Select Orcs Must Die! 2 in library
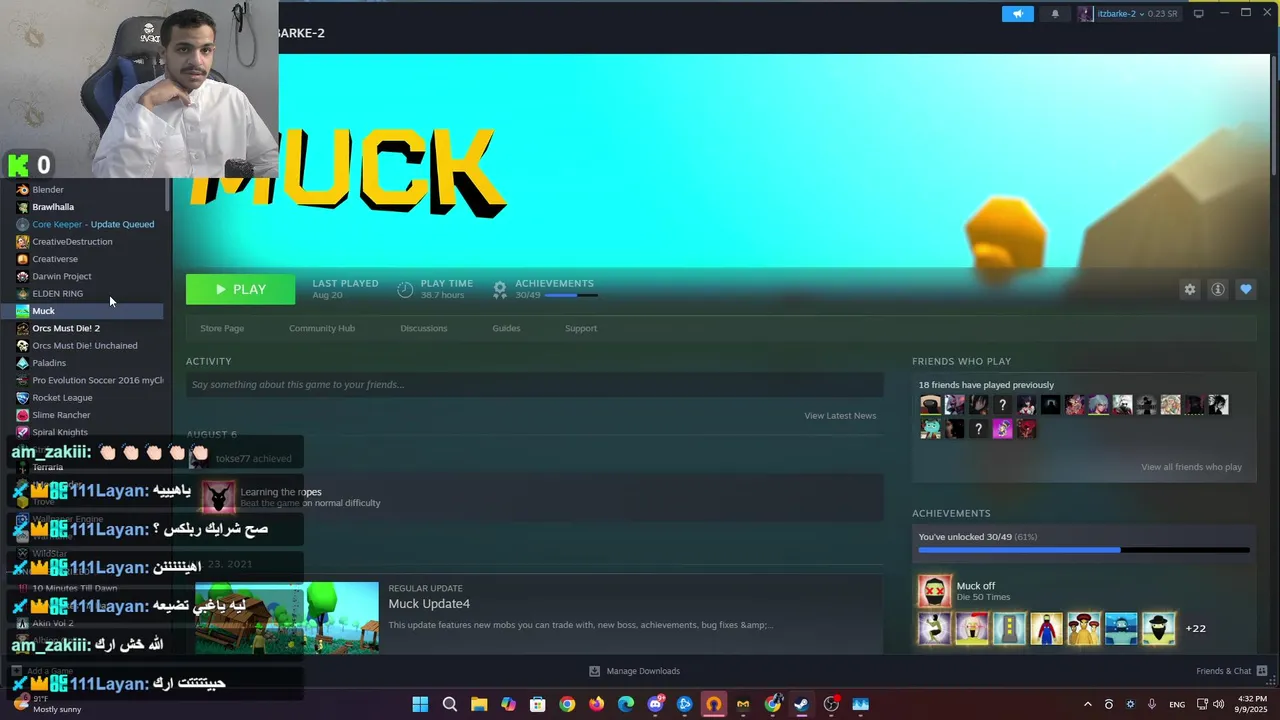This screenshot has height=720, width=1280. click(66, 328)
